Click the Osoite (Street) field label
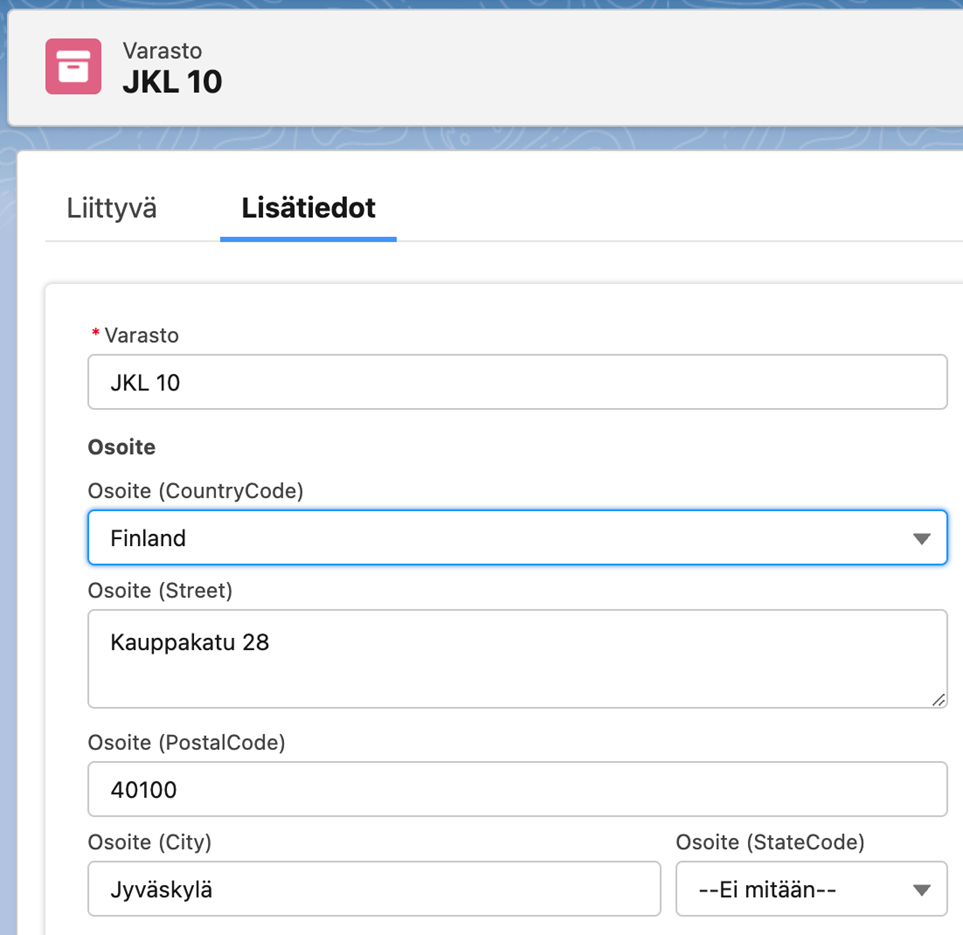 160,590
